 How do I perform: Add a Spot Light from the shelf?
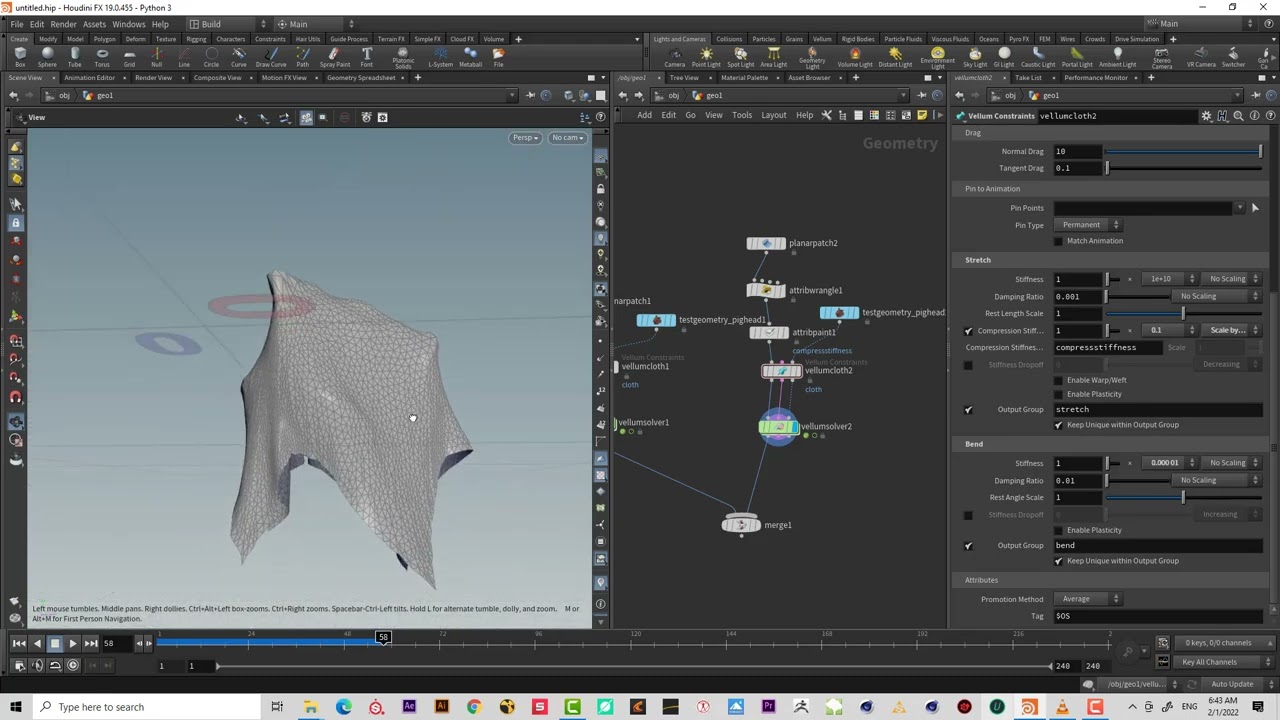click(740, 57)
